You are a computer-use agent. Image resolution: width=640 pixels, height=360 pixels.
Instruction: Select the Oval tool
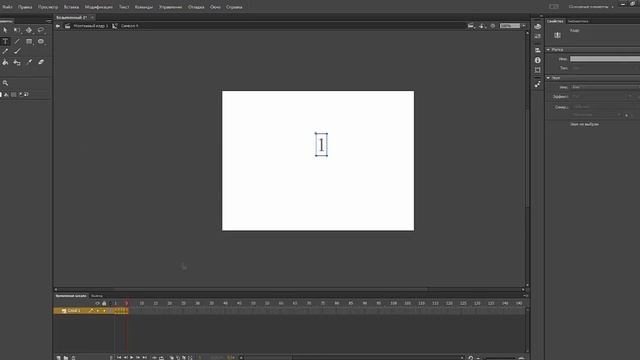[41, 41]
